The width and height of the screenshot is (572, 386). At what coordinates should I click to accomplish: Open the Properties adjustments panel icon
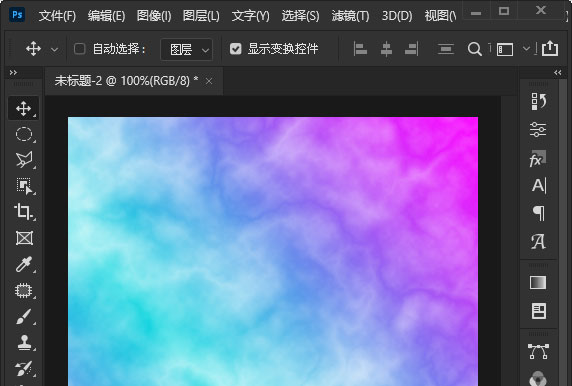[538, 130]
